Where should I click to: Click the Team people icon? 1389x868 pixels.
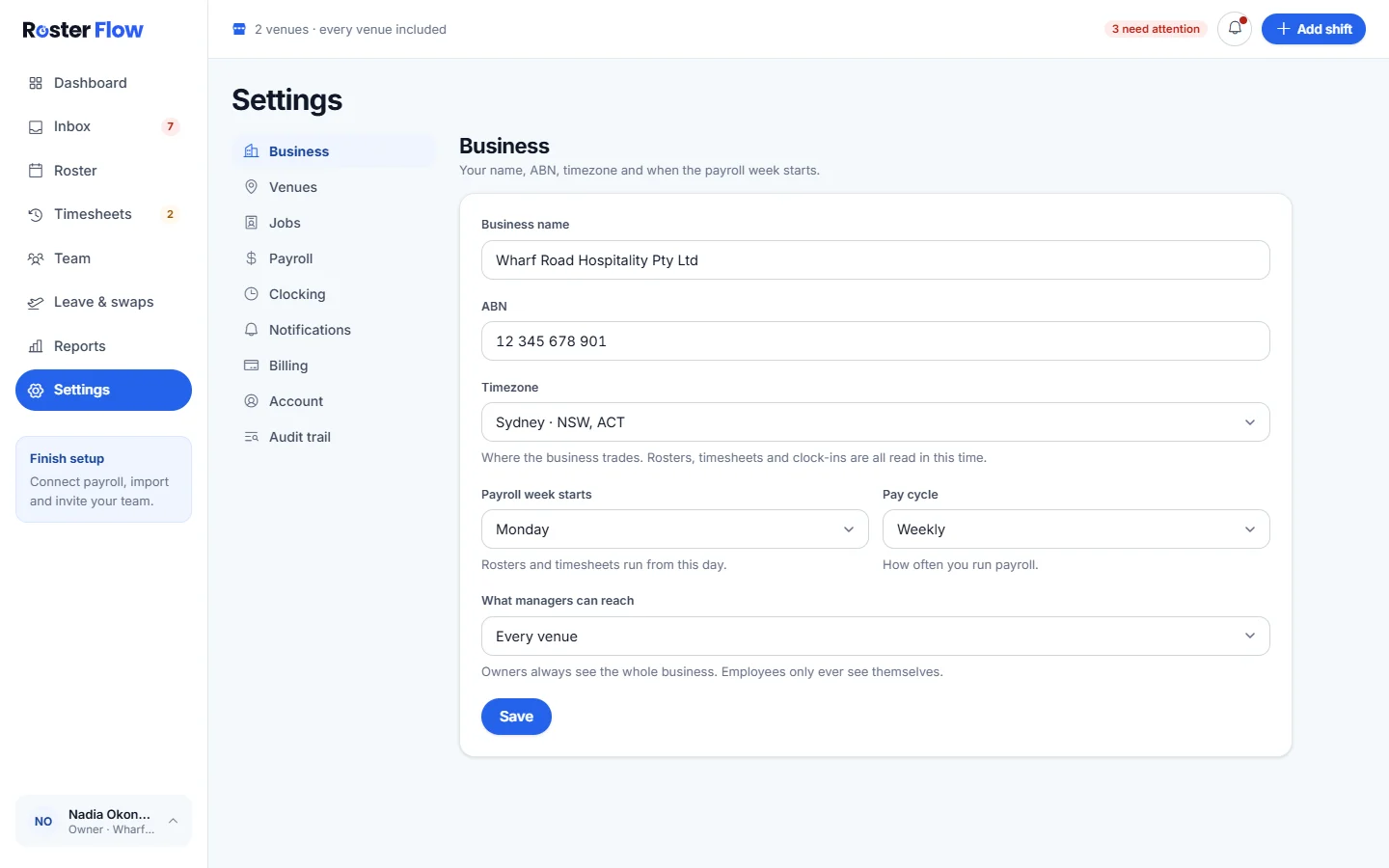coord(36,258)
